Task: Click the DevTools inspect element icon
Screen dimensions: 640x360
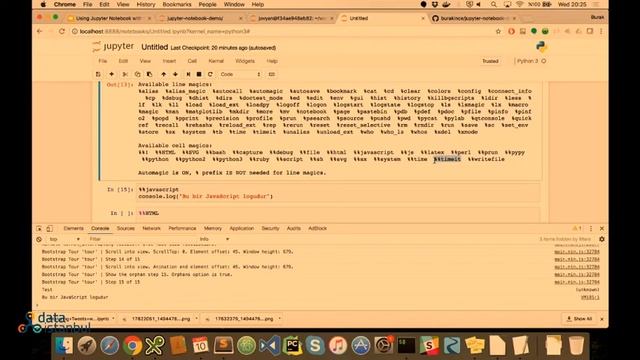Action: pyautogui.click(x=39, y=229)
